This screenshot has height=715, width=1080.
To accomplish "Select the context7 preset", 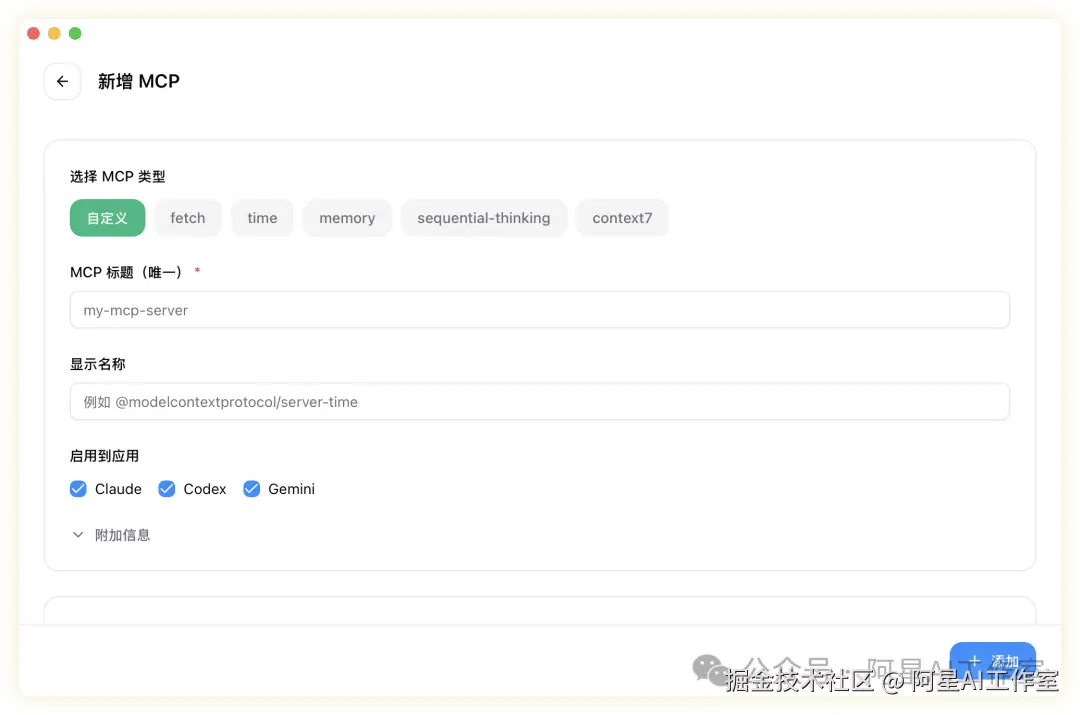I will [x=622, y=218].
